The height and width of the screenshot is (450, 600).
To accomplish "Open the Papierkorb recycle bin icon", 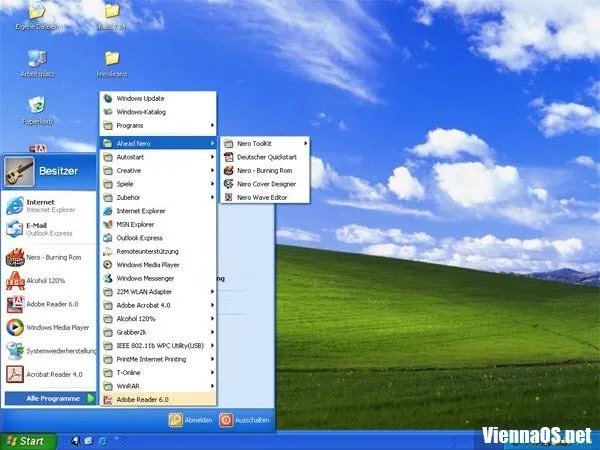I will pyautogui.click(x=38, y=105).
